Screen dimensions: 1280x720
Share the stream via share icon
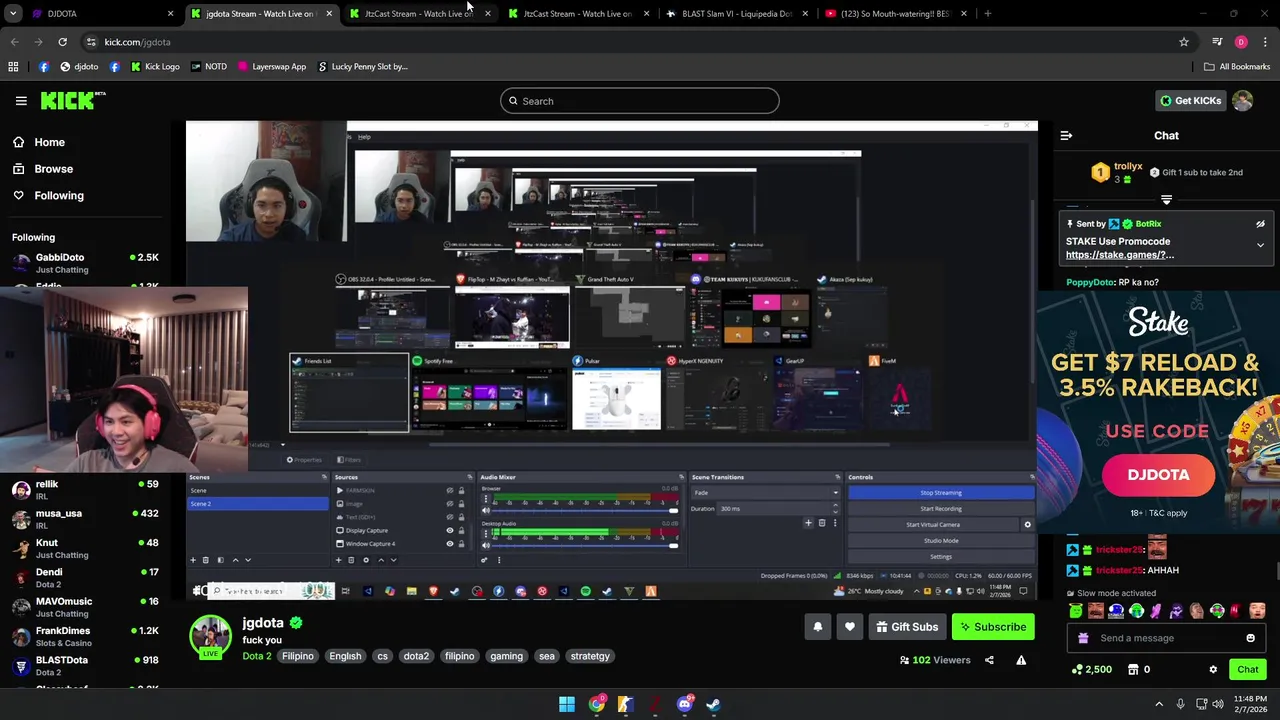point(989,660)
